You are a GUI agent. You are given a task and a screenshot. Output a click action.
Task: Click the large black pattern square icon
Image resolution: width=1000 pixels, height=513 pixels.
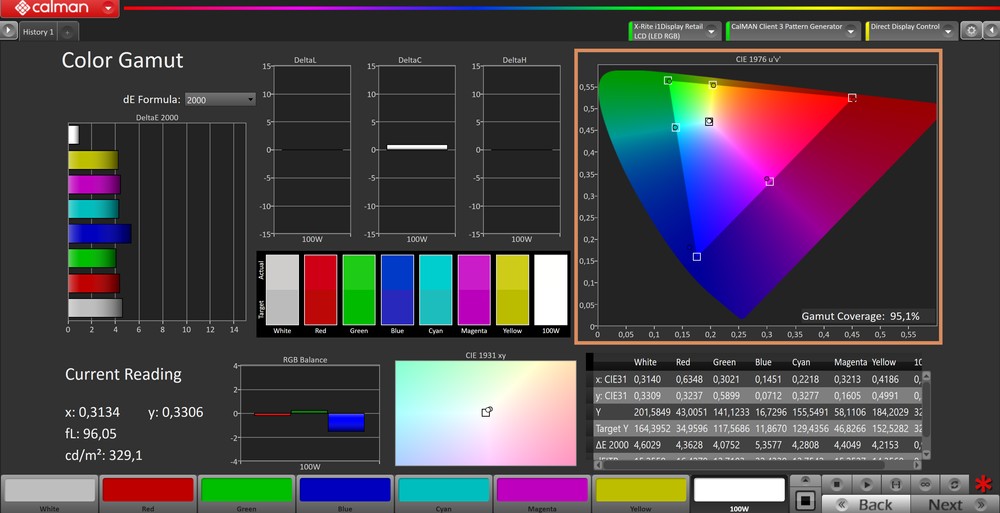point(806,499)
